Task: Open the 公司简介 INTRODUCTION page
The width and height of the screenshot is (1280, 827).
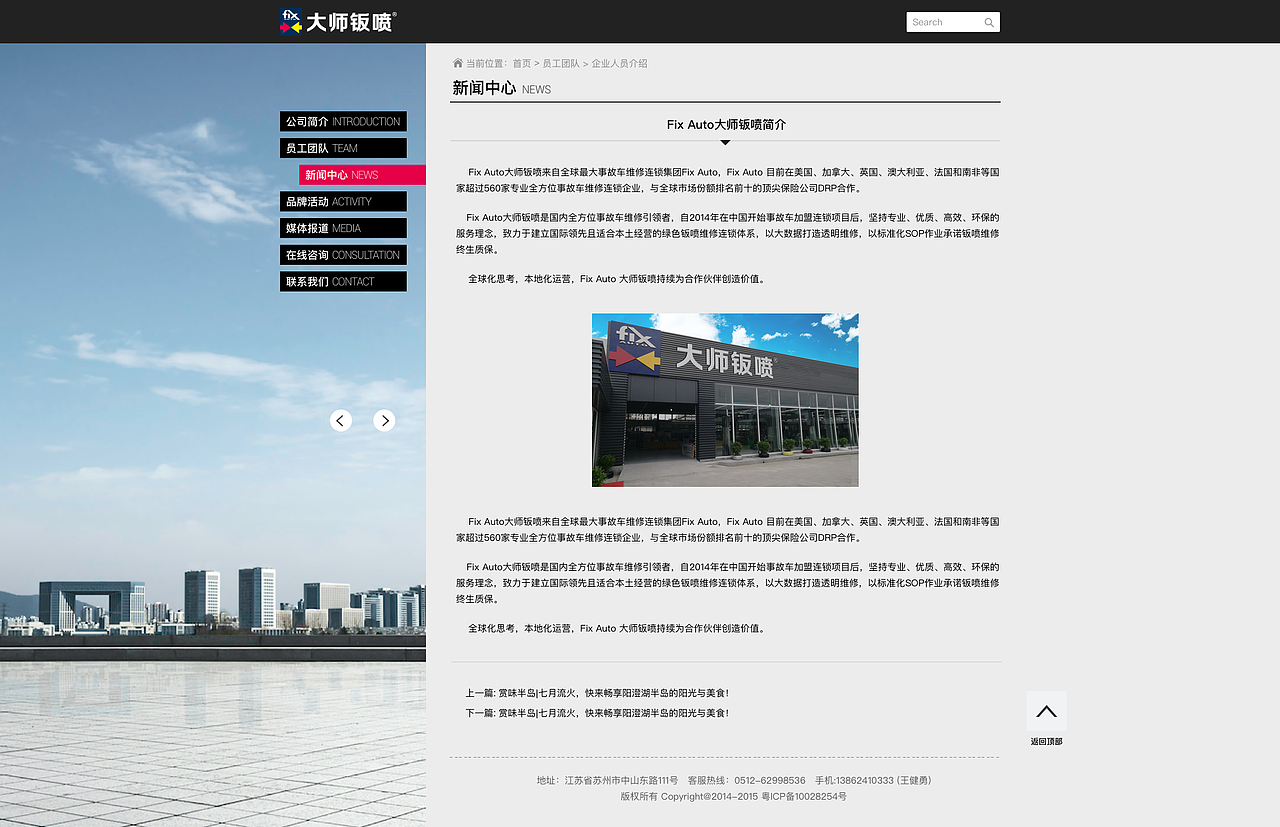Action: coord(343,121)
